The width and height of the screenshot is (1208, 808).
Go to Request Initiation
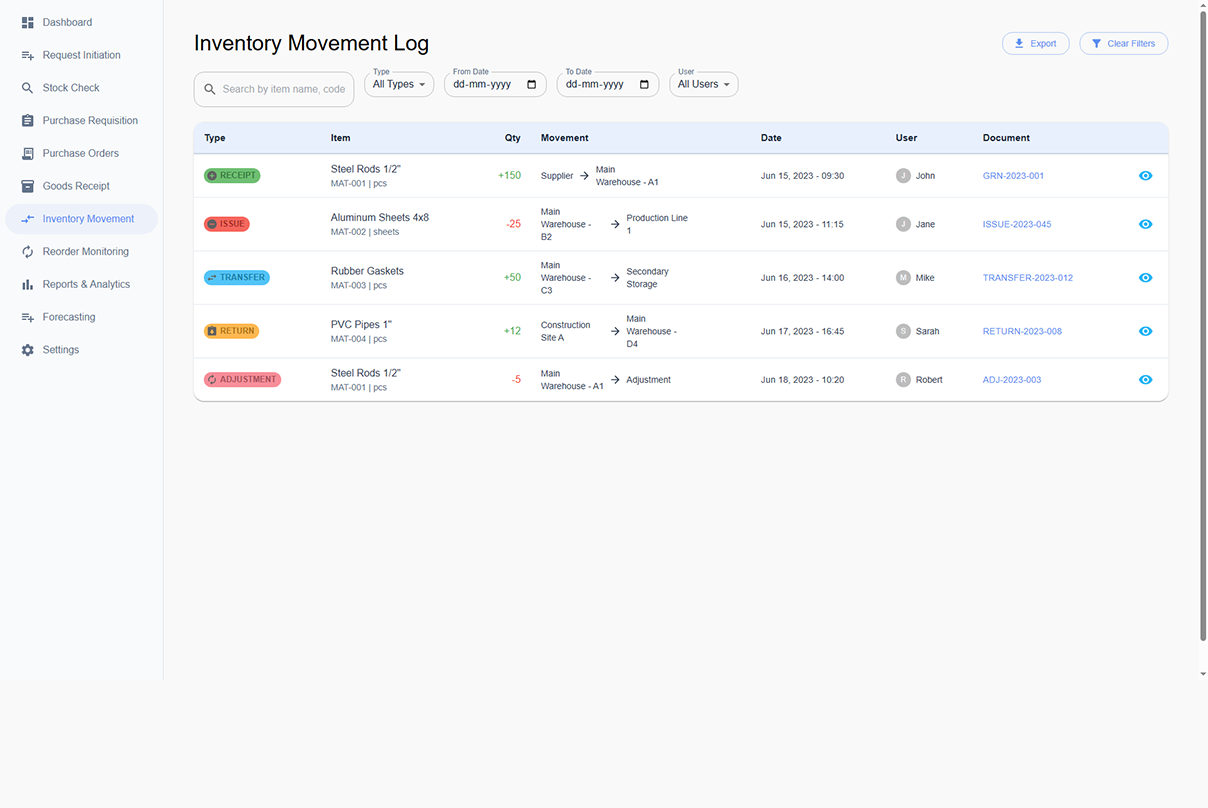click(x=81, y=55)
